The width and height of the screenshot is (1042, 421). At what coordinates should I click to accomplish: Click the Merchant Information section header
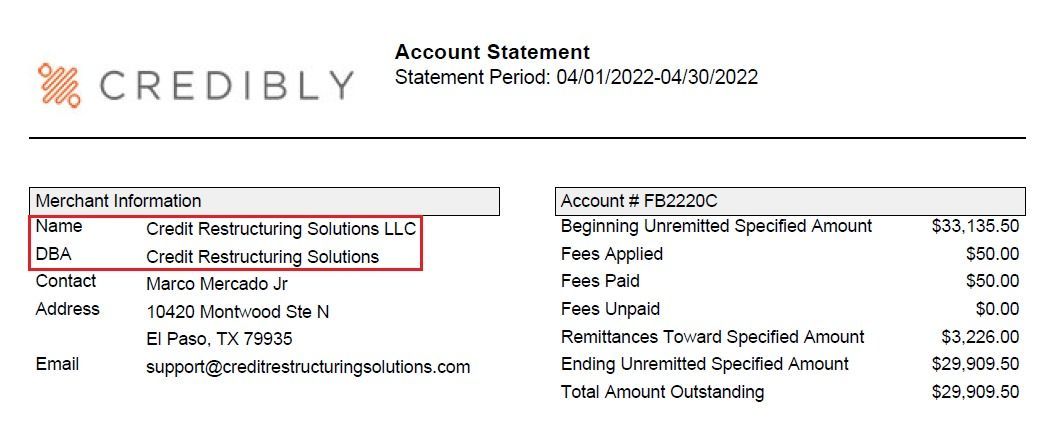[x=119, y=201]
